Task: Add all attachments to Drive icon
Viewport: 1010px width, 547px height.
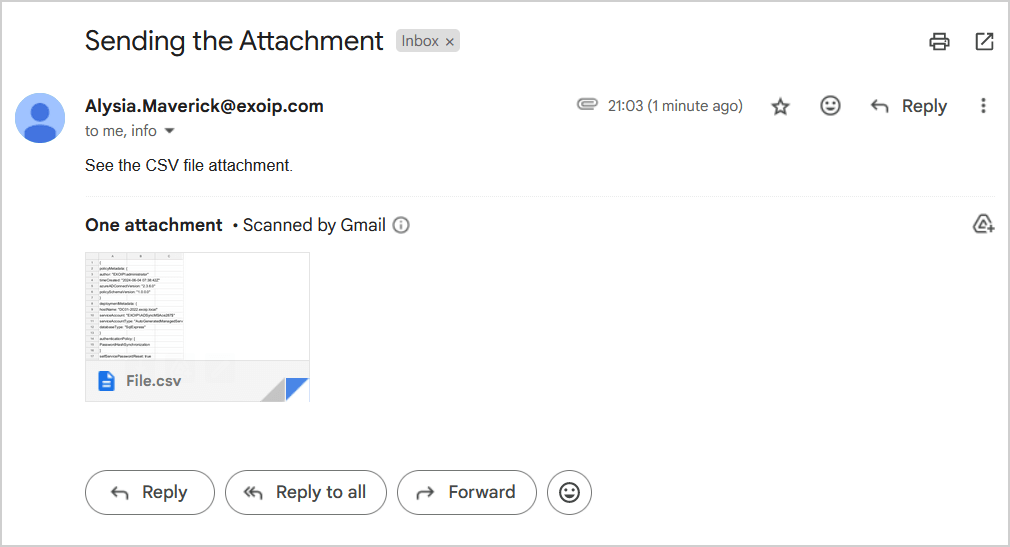Action: (983, 224)
